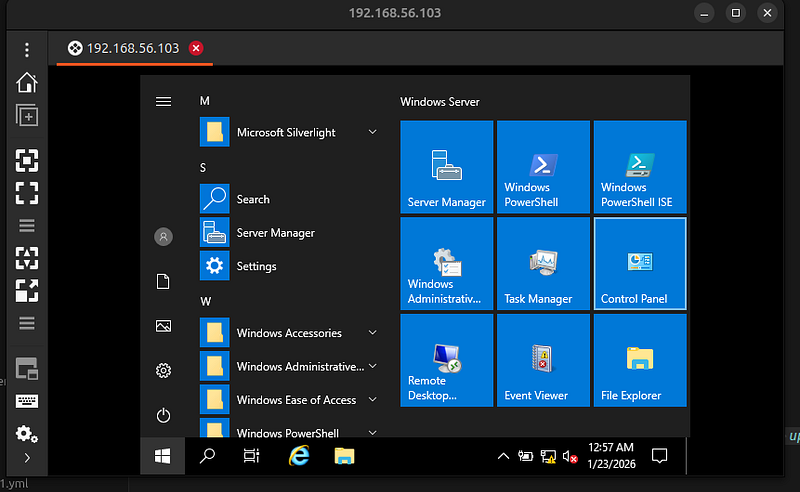Click the Windows Start button on taskbar
Viewport: 800px width, 492px height.
click(x=163, y=456)
